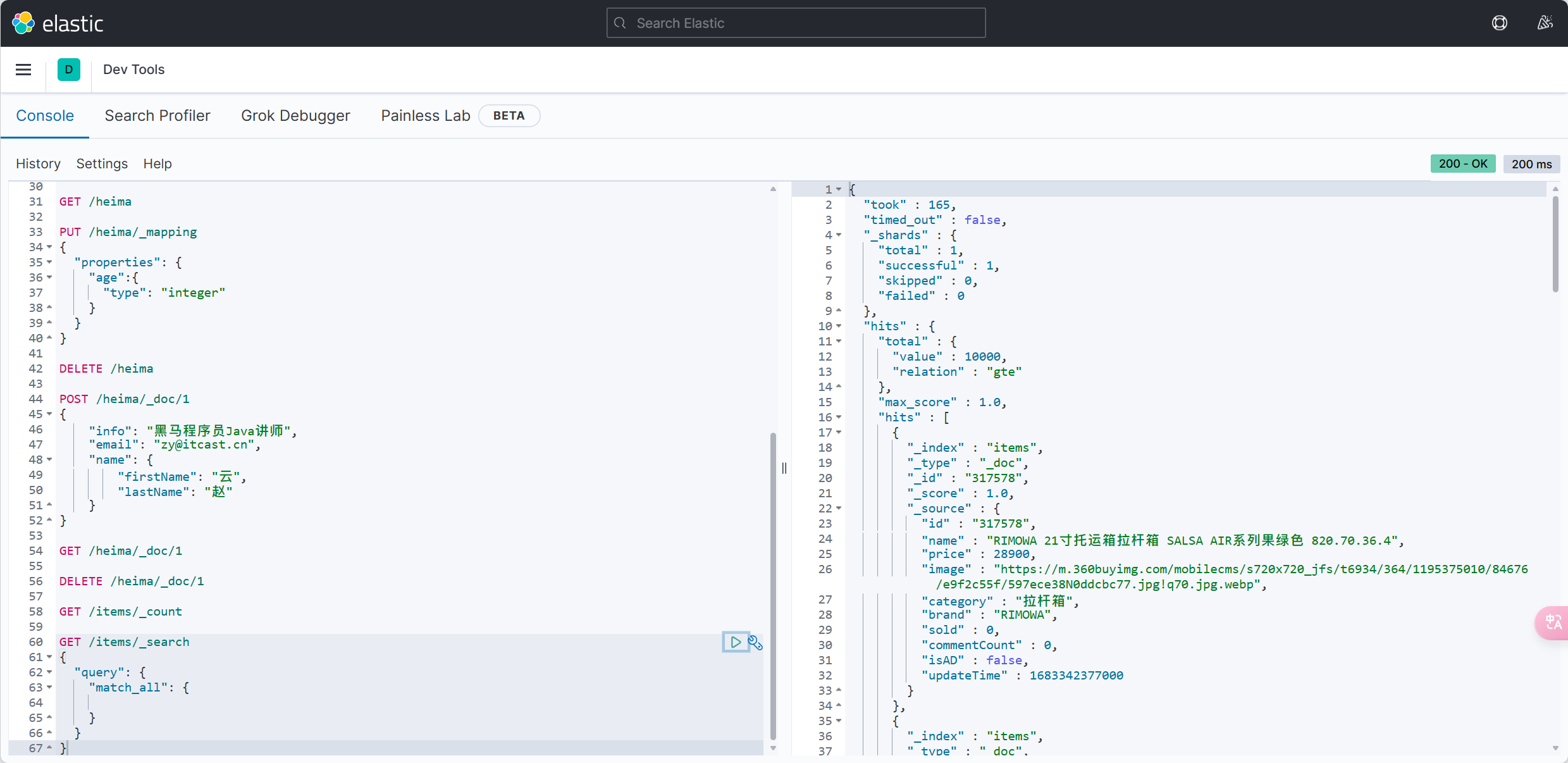
Task: Open console Settings
Action: coord(102,164)
